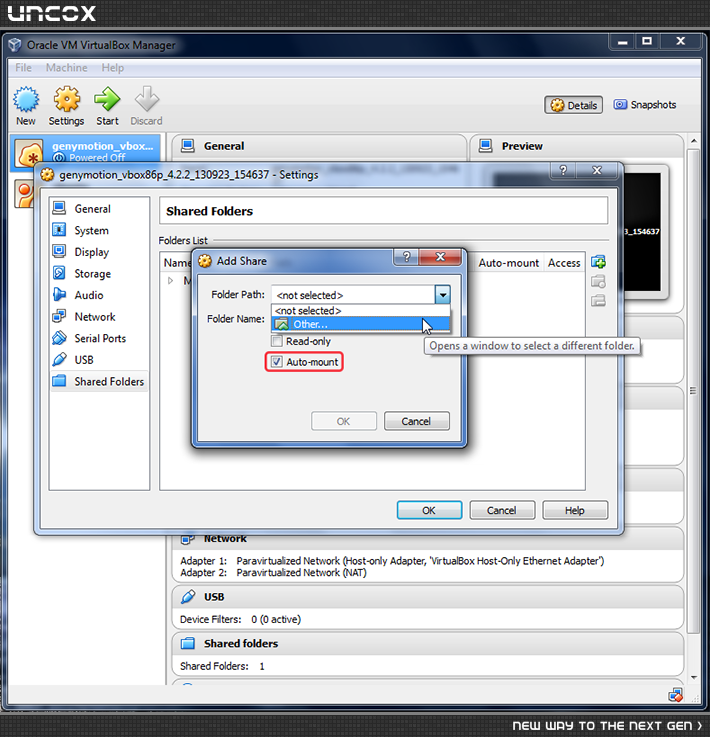The image size is (710, 737).
Task: Click the Manager's vertical scrollbar
Action: (693, 391)
